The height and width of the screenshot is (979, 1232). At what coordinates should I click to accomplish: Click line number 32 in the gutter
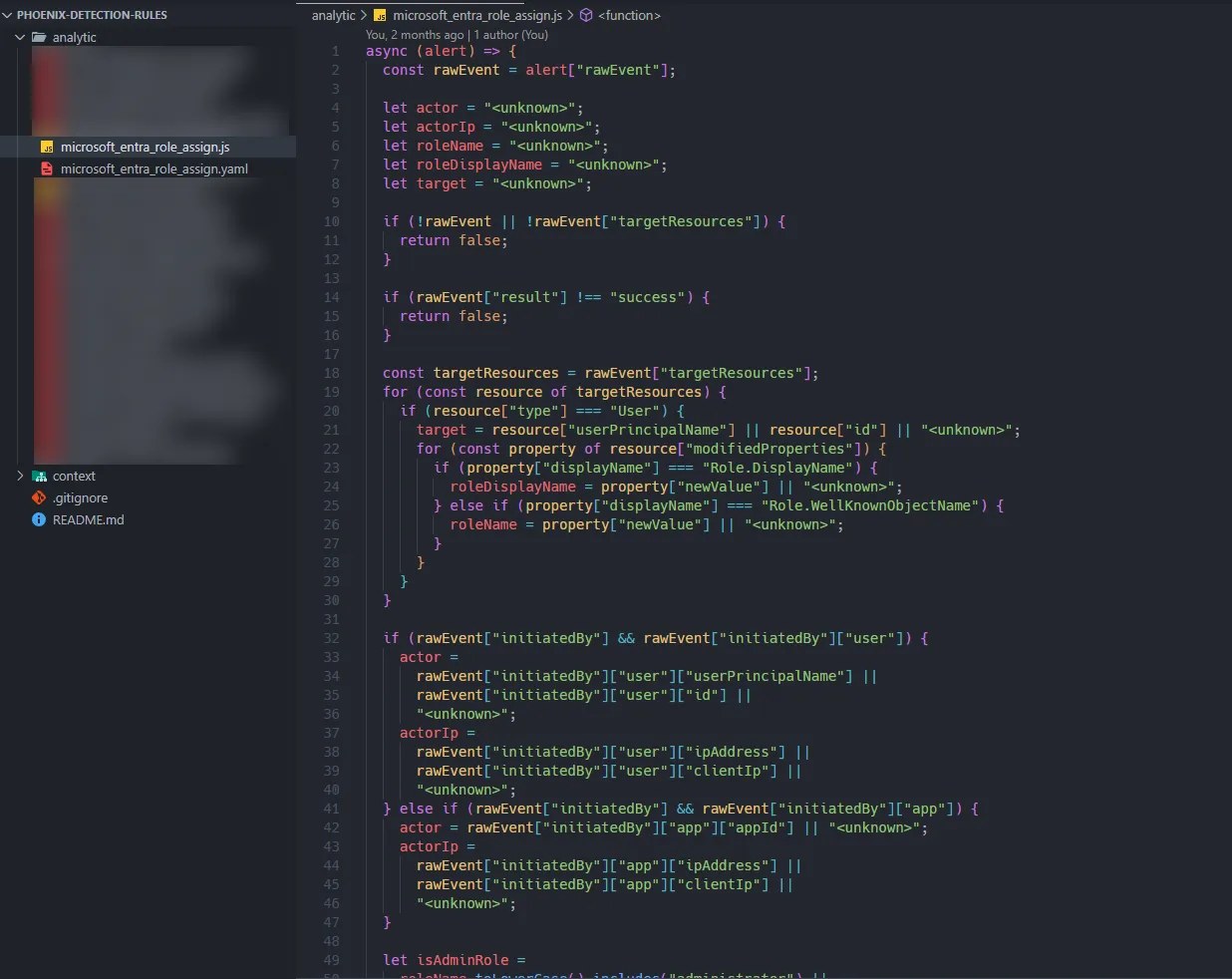pos(331,639)
